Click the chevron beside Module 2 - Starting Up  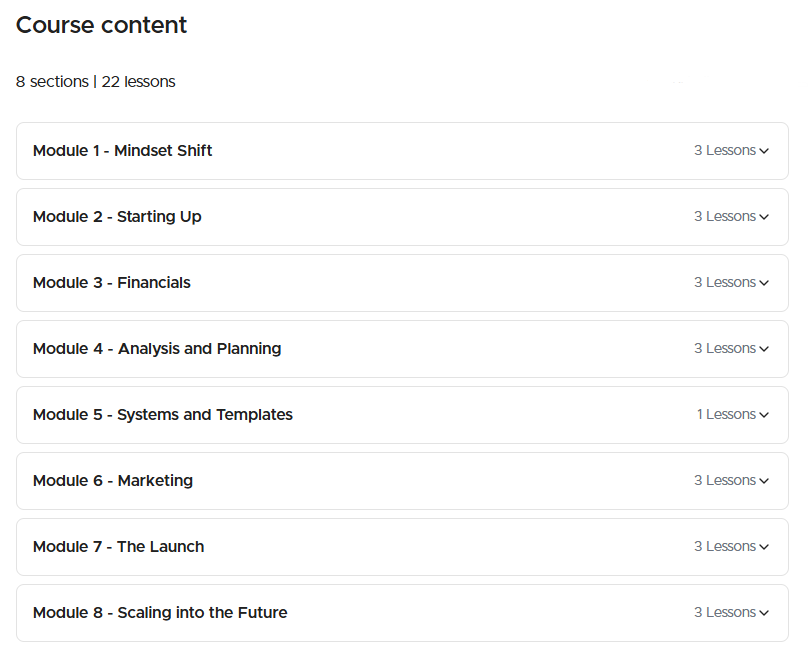click(x=764, y=217)
